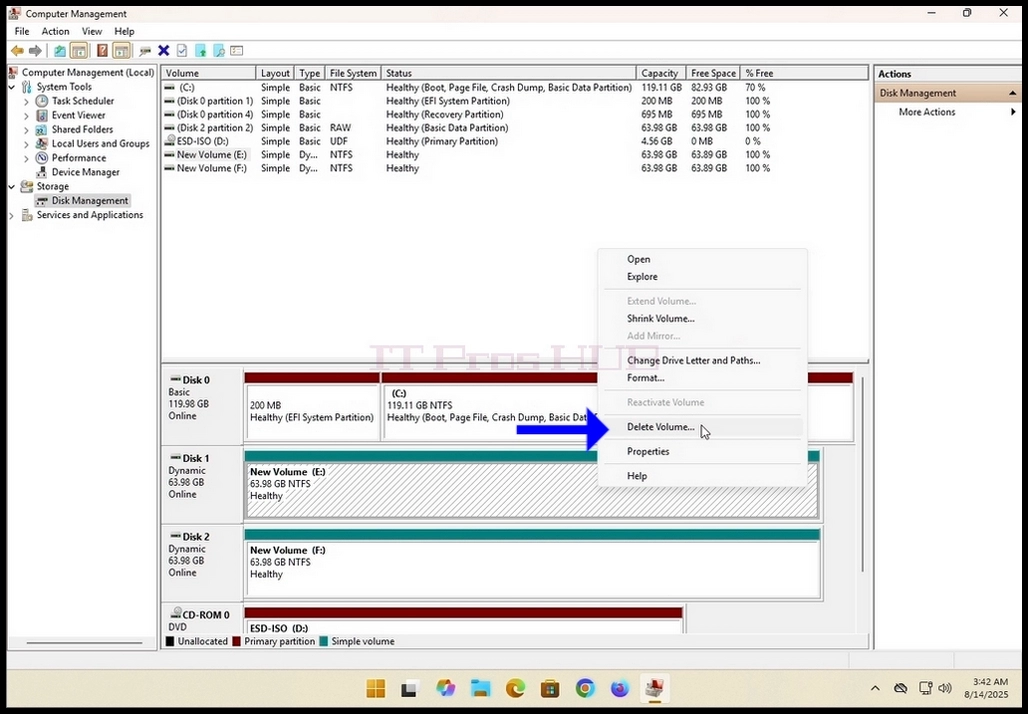Viewport: 1028px width, 714px height.
Task: Toggle the Show/Hide Console Tree icon
Action: pyautogui.click(x=79, y=50)
